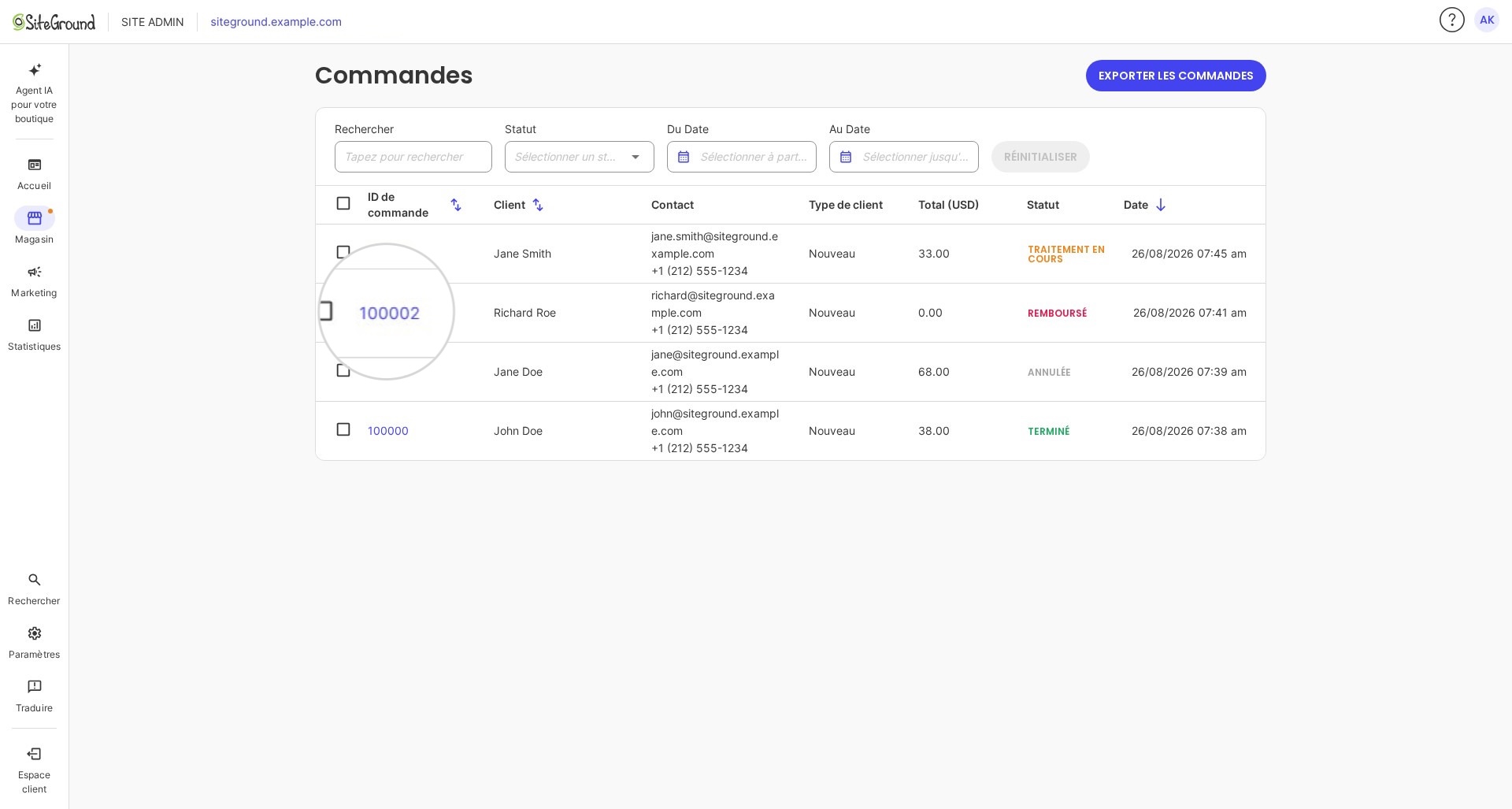Viewport: 1512px width, 809px height.
Task: Click EXPORTER LES COMMANDES button
Action: [1176, 76]
